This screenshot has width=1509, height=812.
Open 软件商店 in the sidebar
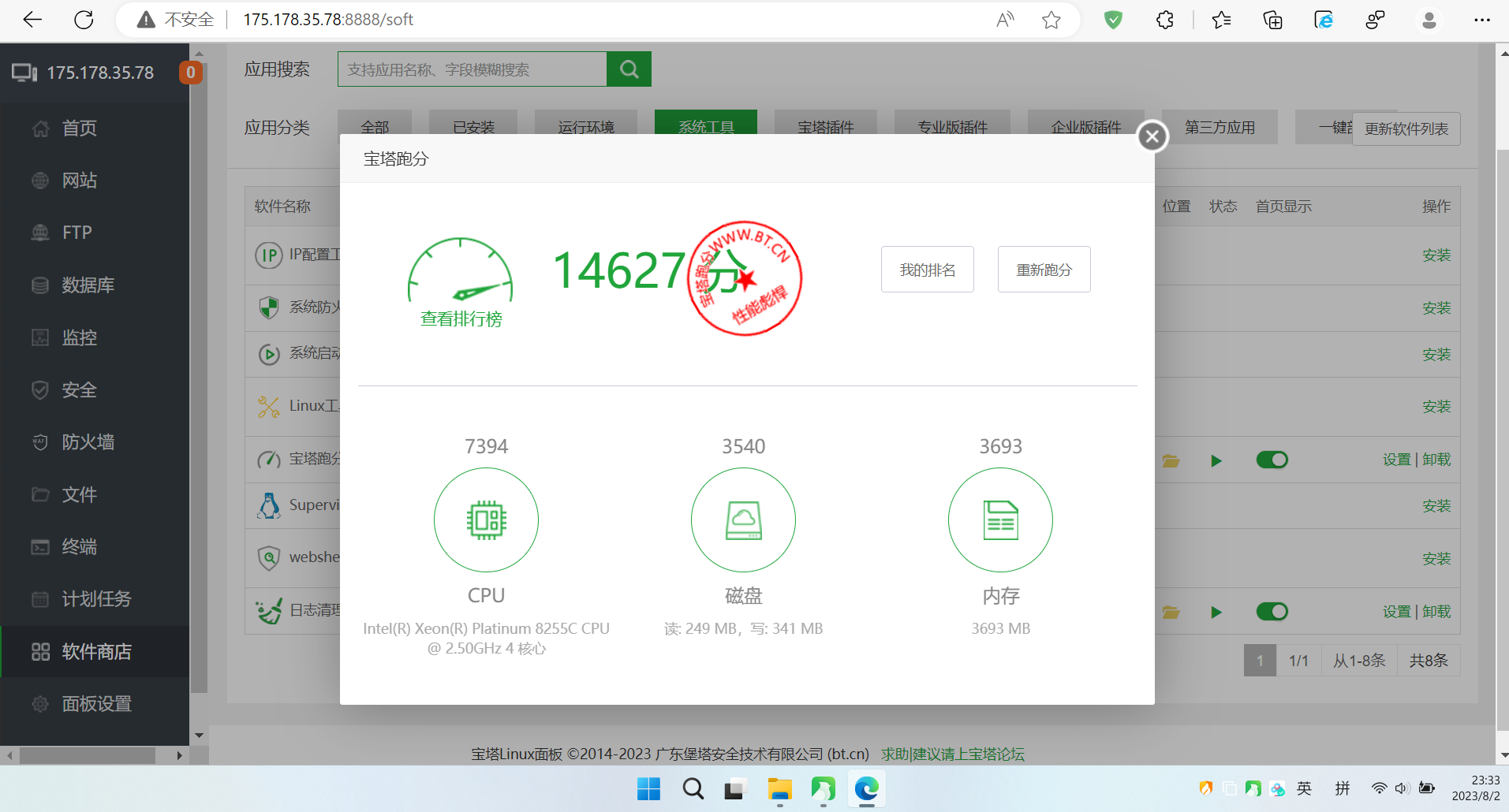pyautogui.click(x=96, y=652)
